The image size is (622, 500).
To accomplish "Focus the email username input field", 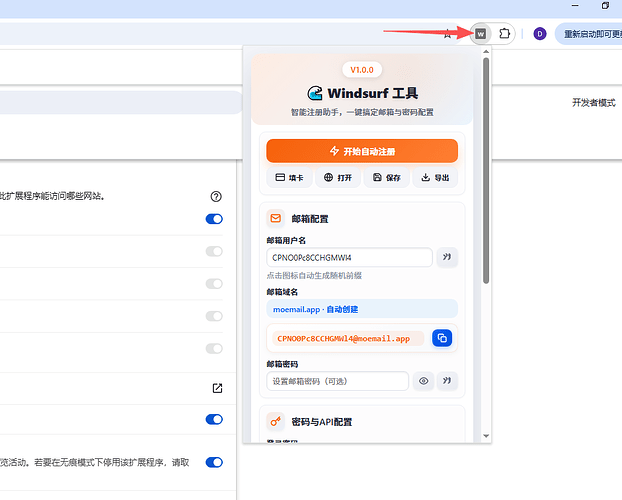I will [x=349, y=258].
